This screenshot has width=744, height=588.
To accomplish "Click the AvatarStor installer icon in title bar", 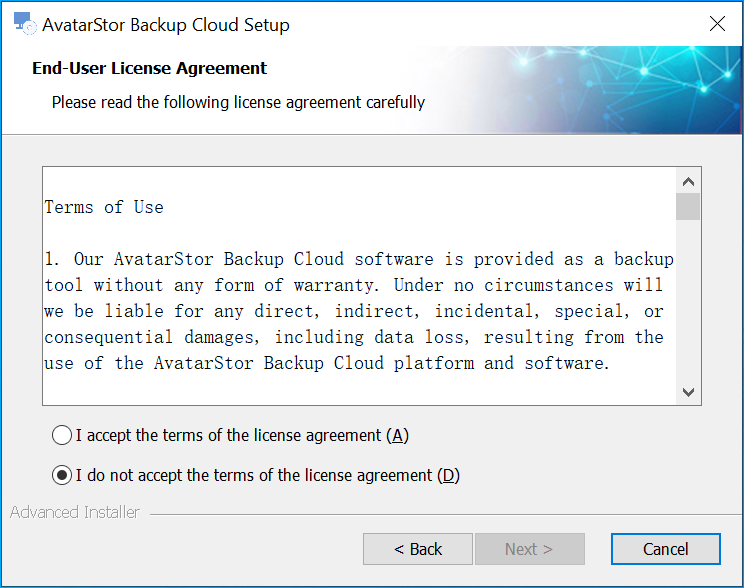I will 25,24.
